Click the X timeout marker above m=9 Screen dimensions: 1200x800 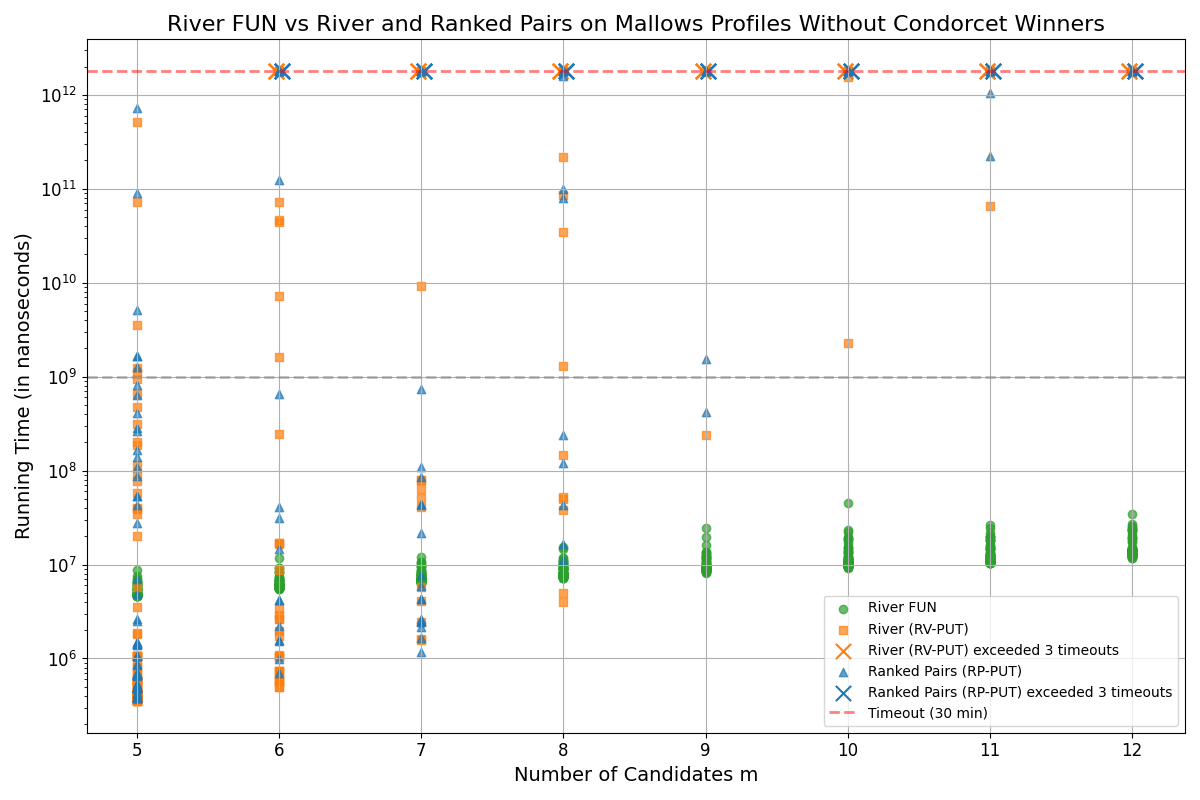click(x=706, y=71)
